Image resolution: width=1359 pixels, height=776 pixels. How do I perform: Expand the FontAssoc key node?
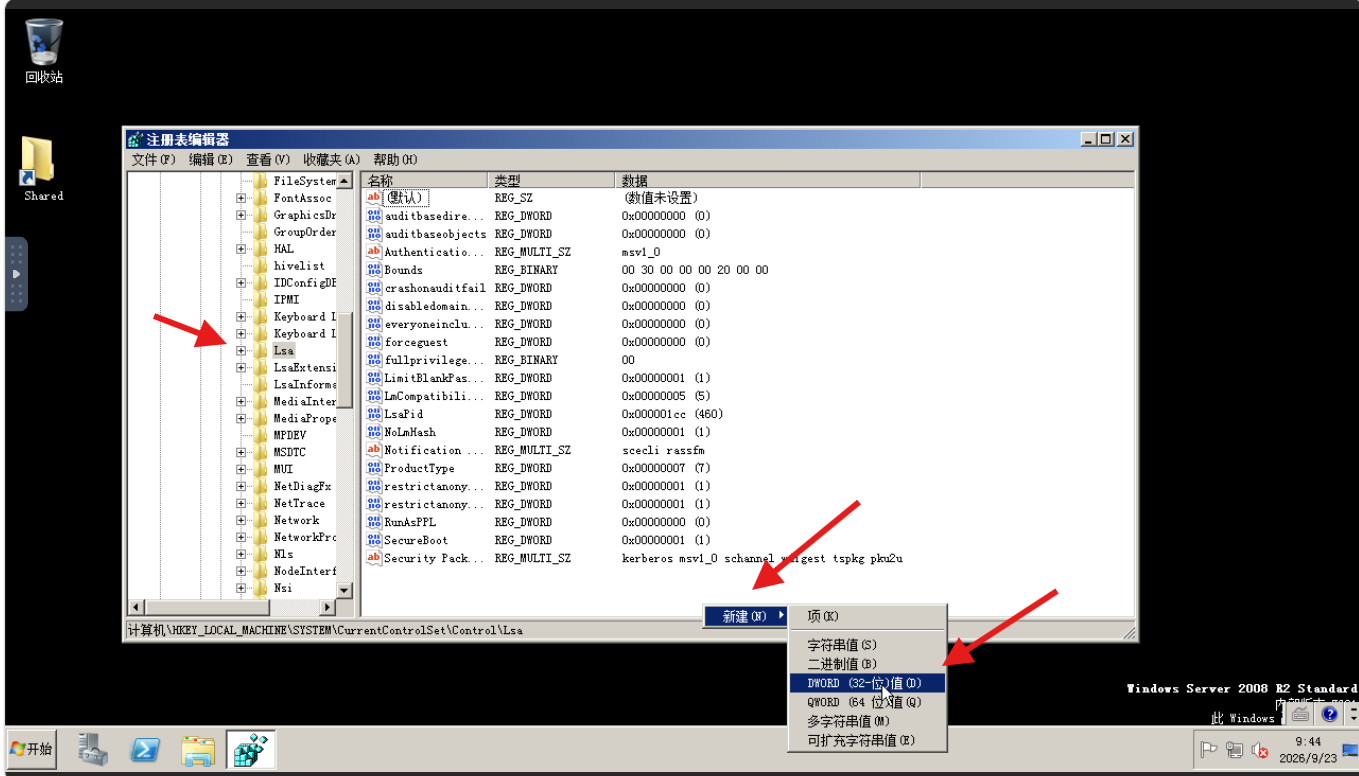point(241,198)
